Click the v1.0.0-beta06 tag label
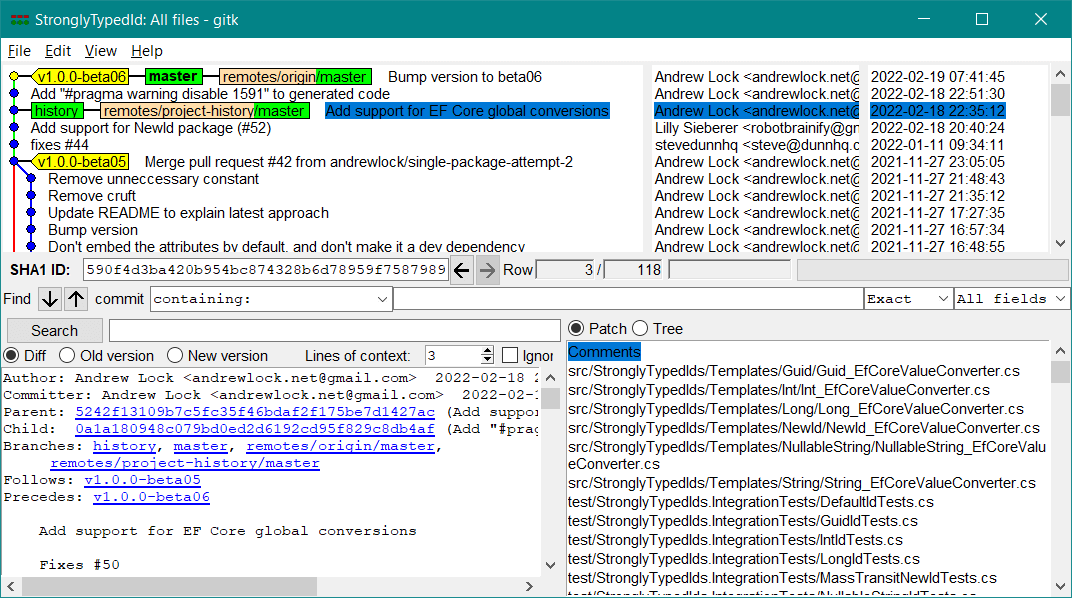Viewport: 1072px width, 598px height. [81, 77]
